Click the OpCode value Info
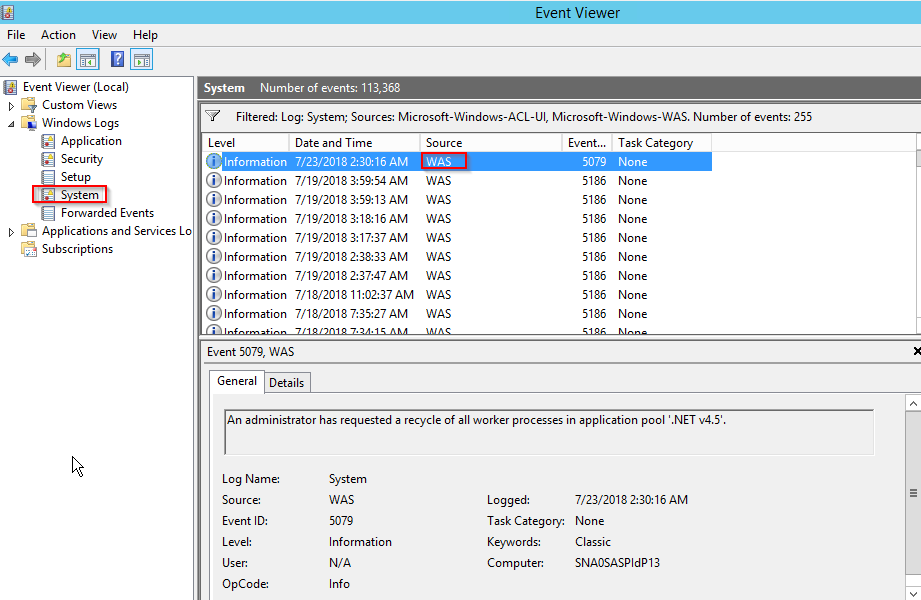The height and width of the screenshot is (600, 921). [340, 584]
